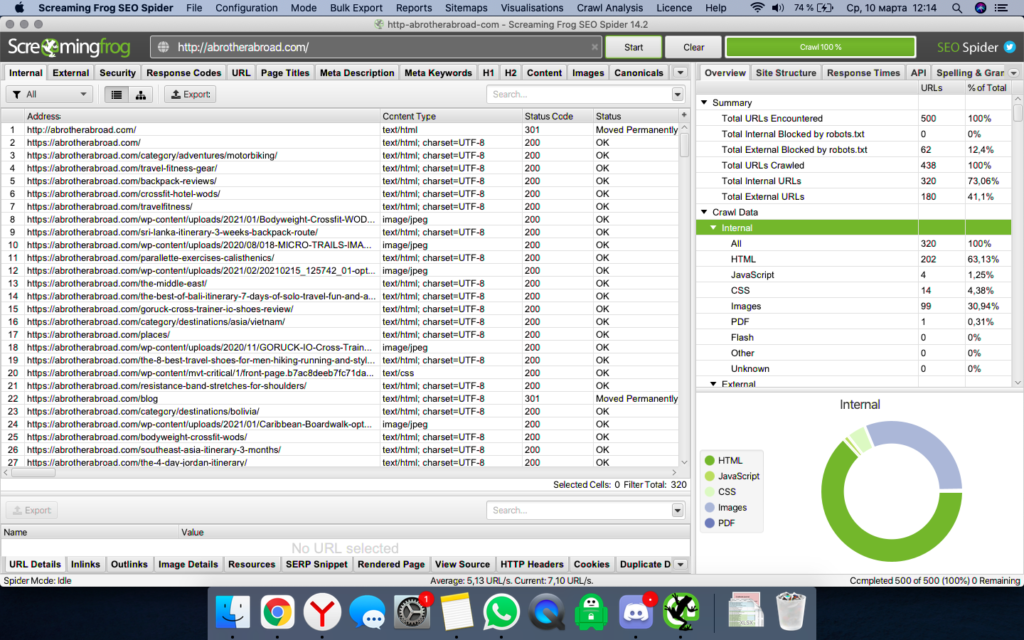Switch to tree view icon
This screenshot has height=640, width=1024.
point(140,95)
